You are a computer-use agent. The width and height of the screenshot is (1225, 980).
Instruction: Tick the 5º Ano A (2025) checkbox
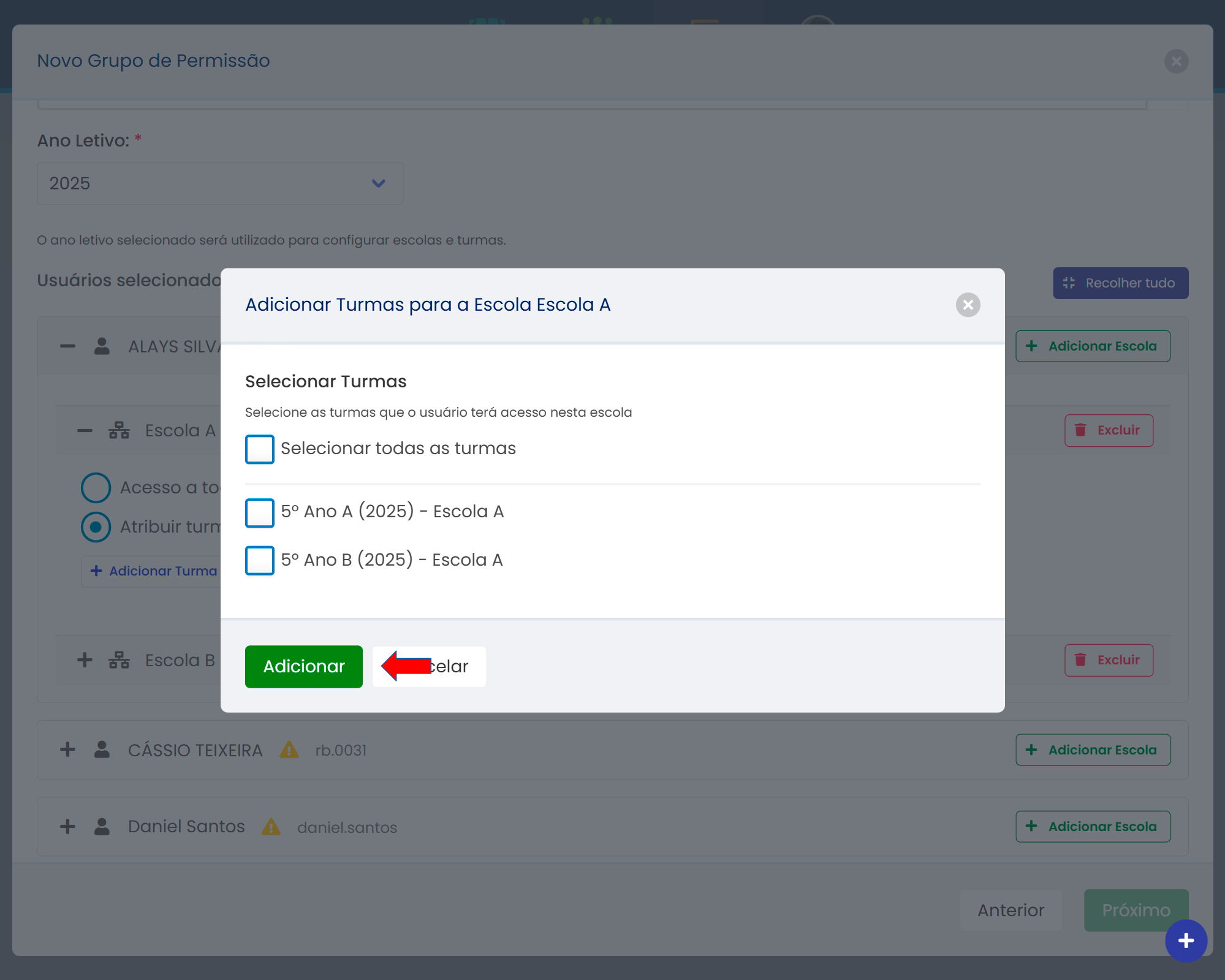pos(260,512)
